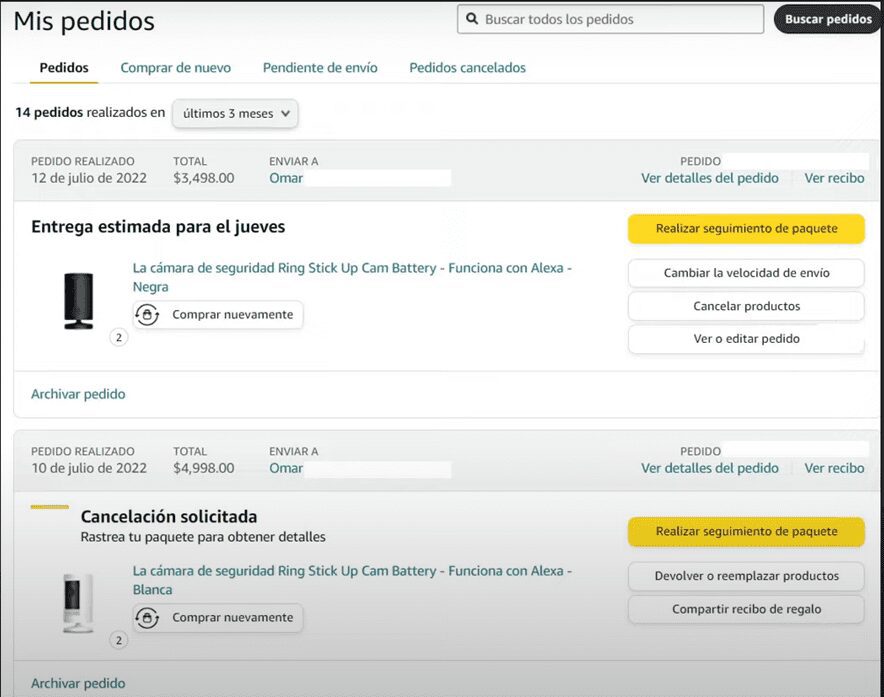Click 'Cambiar la velocidad de envío' button
Viewport: 884px width, 697px height.
tap(746, 273)
